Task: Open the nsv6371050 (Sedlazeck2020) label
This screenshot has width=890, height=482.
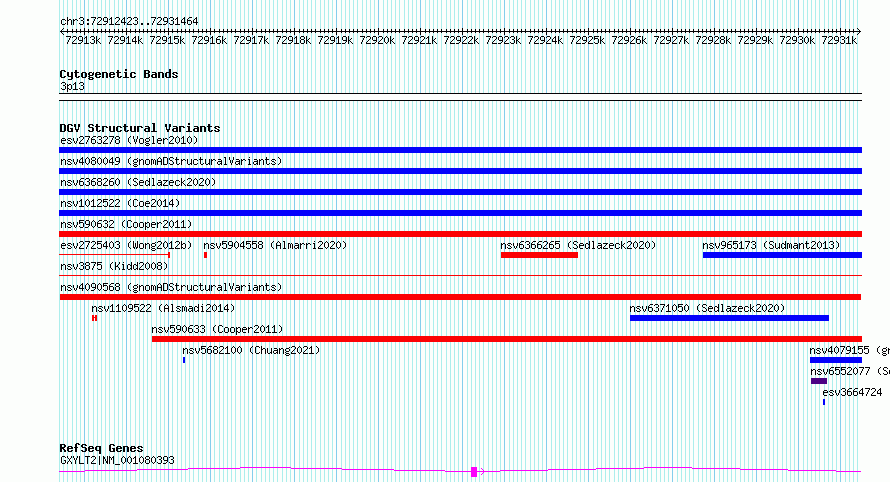Action: click(x=707, y=308)
